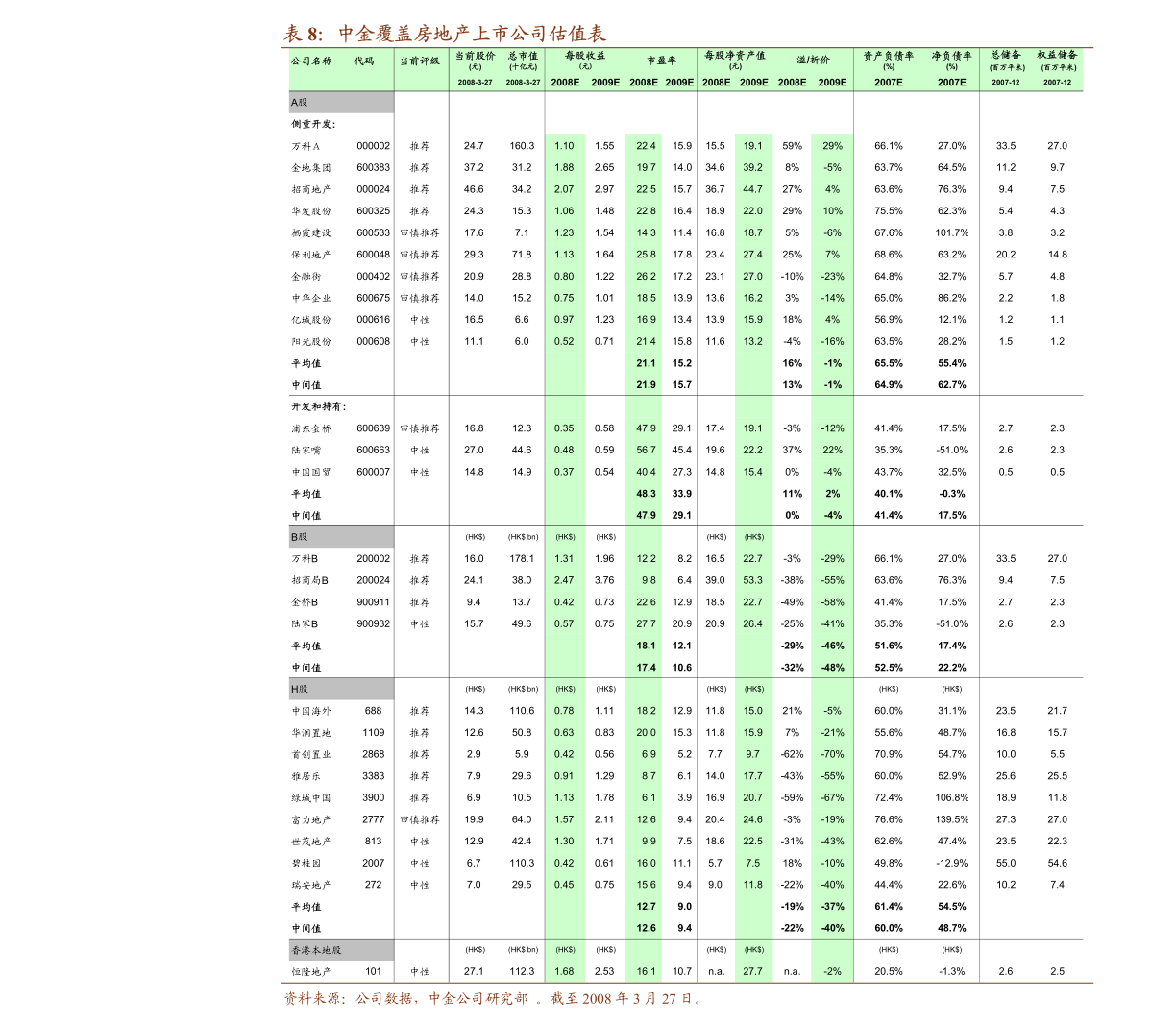Click the 溢/折价 column header

[813, 60]
